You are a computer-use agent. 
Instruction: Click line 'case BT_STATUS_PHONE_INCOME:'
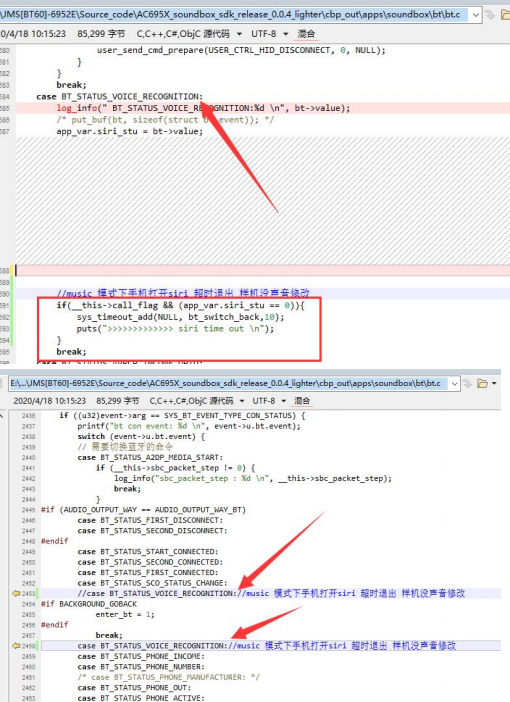141,656
